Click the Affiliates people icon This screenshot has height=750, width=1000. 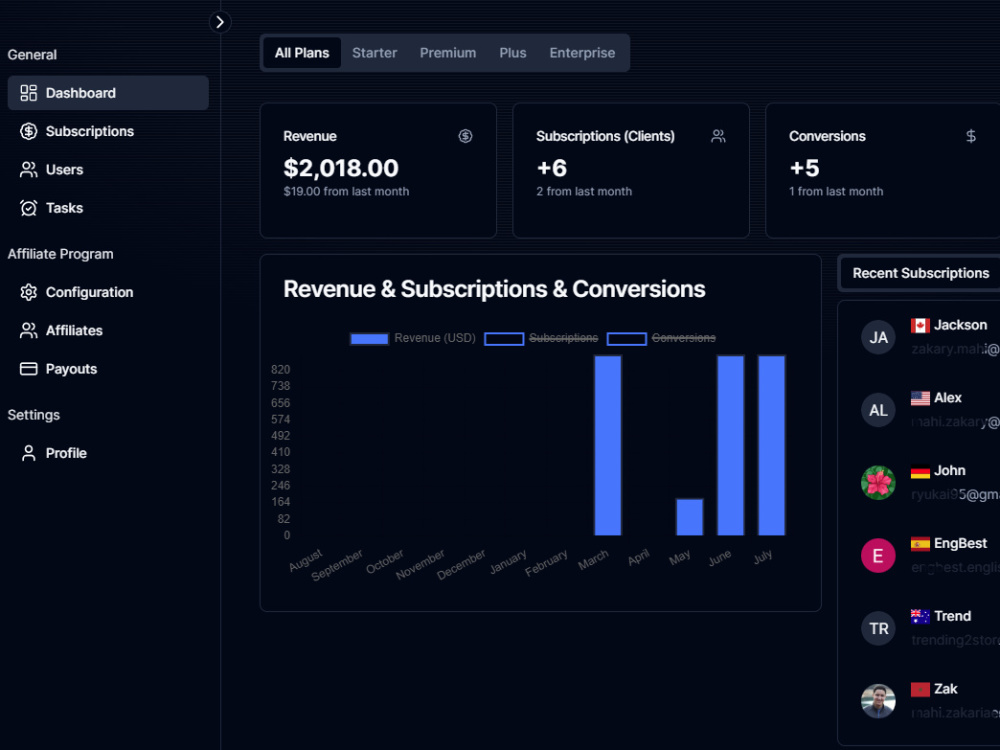(29, 330)
